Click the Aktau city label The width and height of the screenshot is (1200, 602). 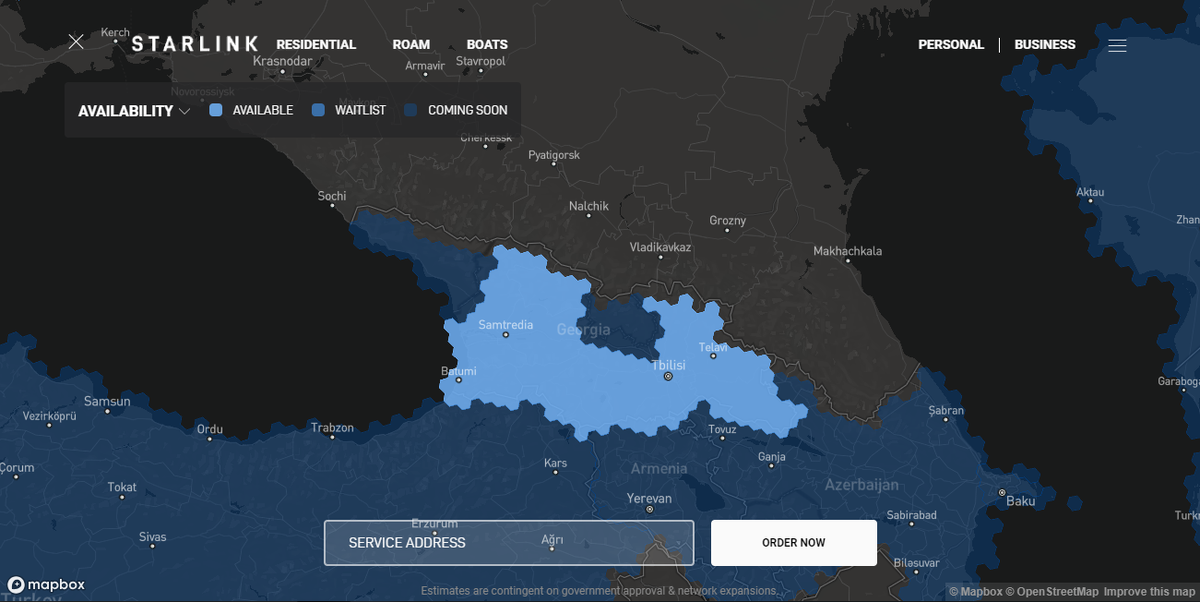[1090, 192]
